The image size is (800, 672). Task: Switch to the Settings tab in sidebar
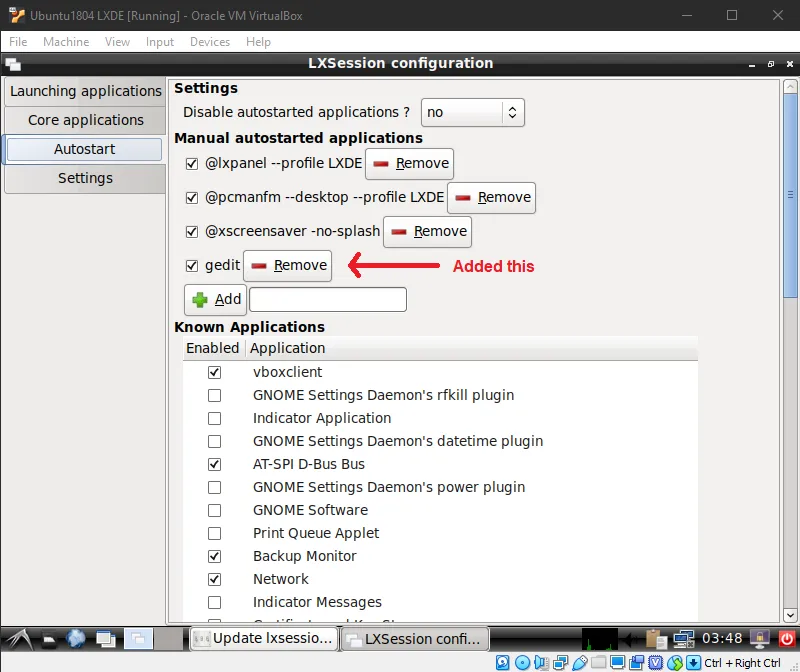point(86,178)
